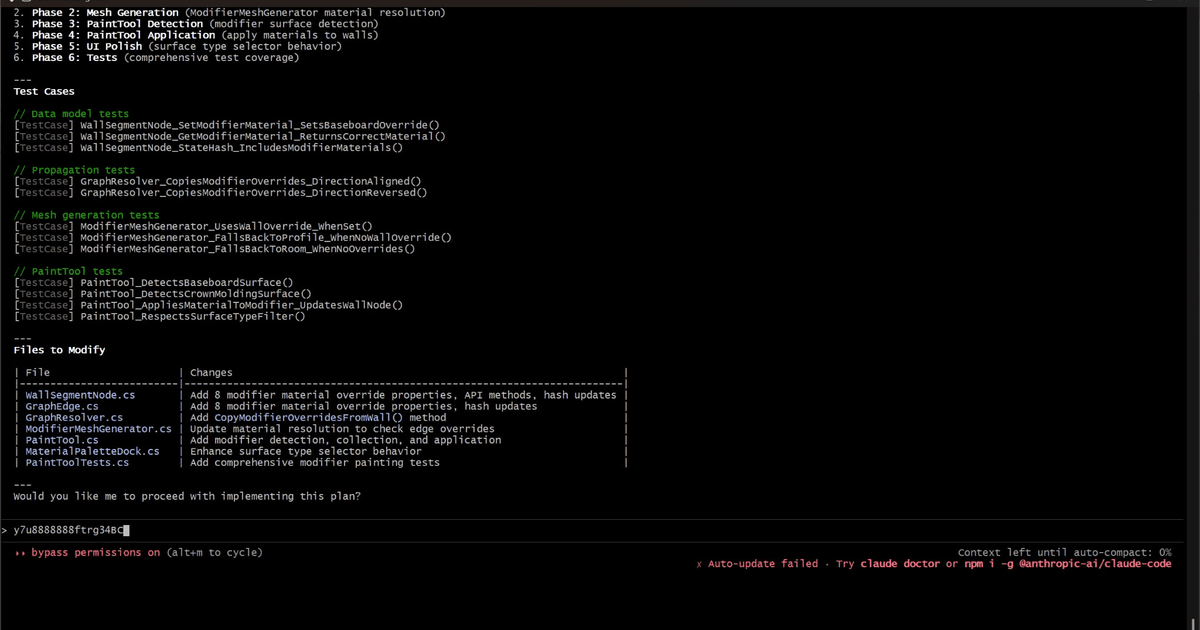Click the "// PaintTool tests" comment

click(x=68, y=271)
